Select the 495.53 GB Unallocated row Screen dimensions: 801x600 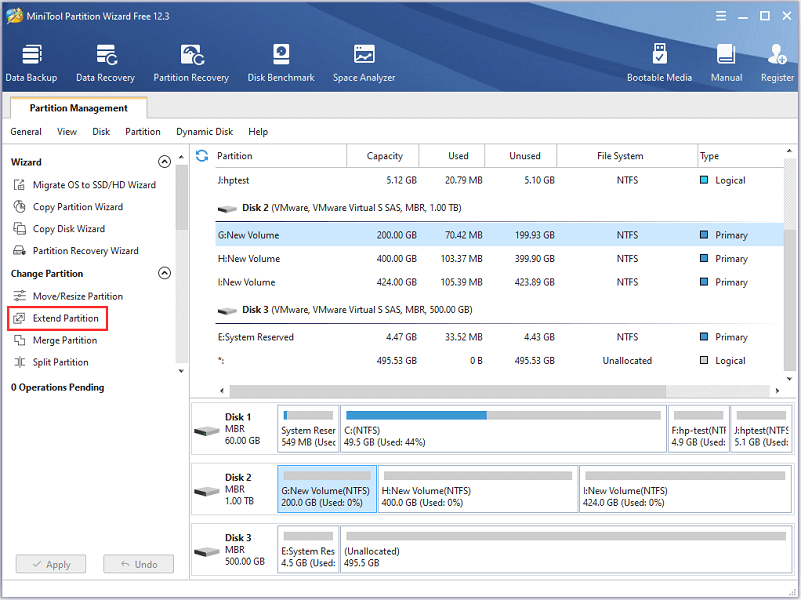pos(500,361)
